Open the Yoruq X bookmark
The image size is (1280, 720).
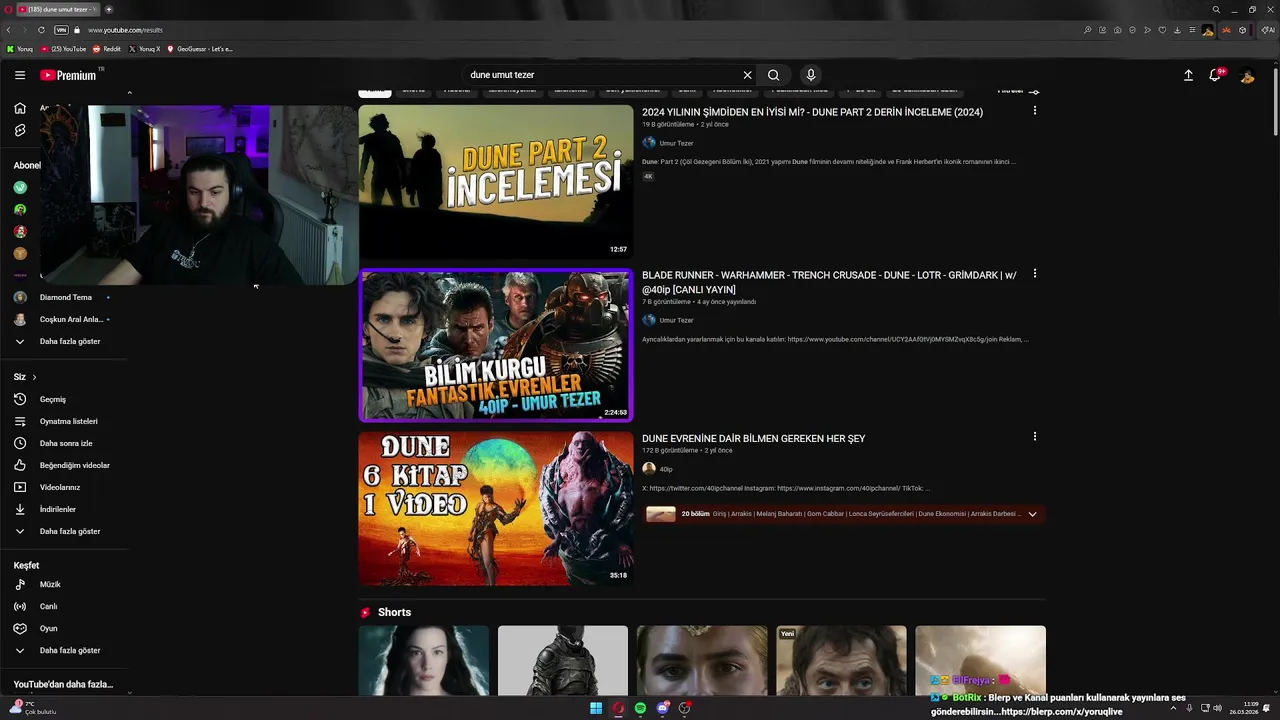(145, 49)
